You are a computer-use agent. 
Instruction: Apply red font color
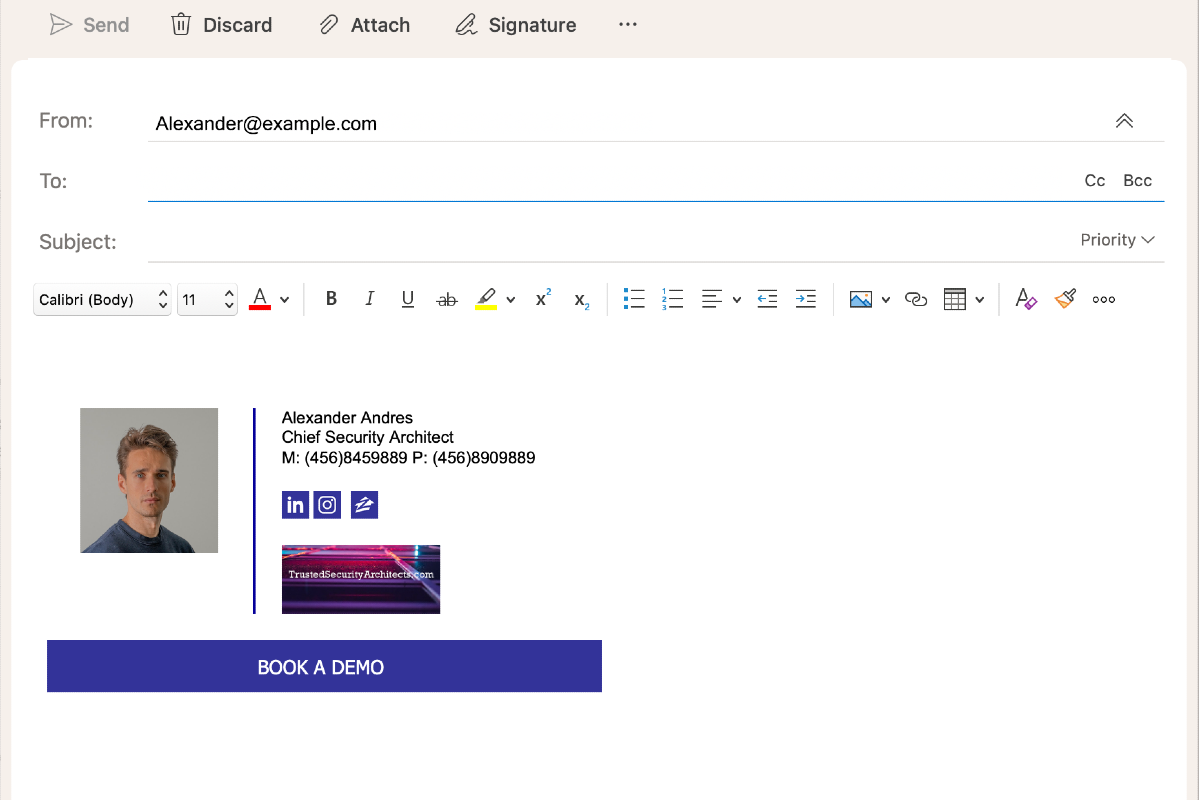click(260, 299)
